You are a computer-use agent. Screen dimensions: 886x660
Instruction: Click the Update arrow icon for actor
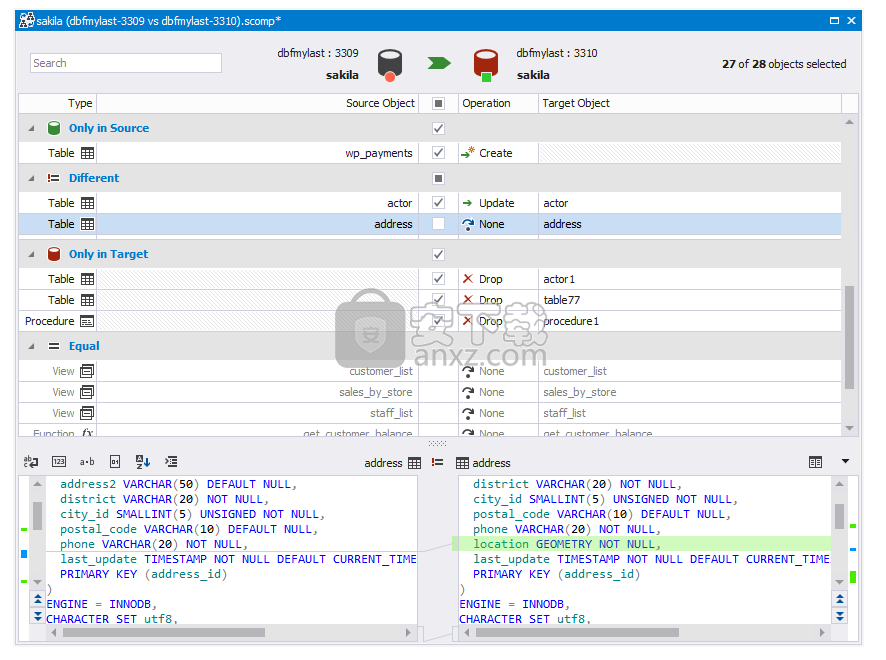(x=467, y=203)
